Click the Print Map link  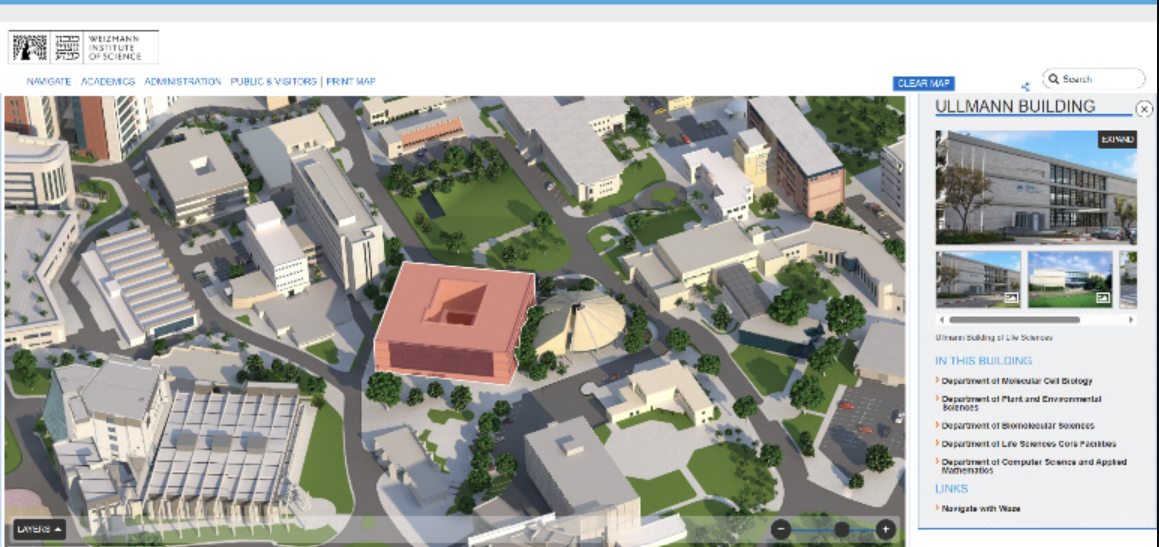point(351,82)
